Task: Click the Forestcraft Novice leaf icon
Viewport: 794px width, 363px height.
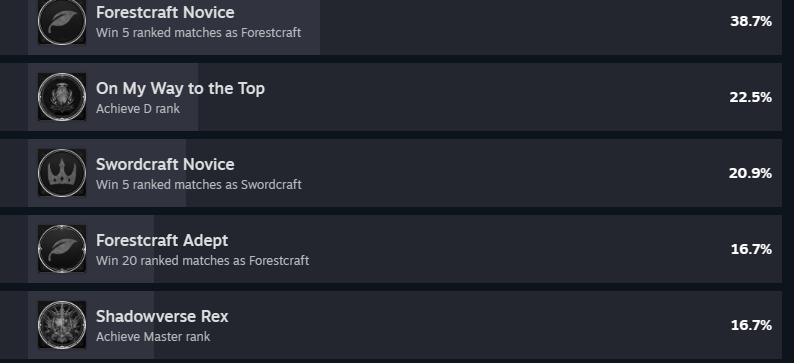Action: coord(62,21)
